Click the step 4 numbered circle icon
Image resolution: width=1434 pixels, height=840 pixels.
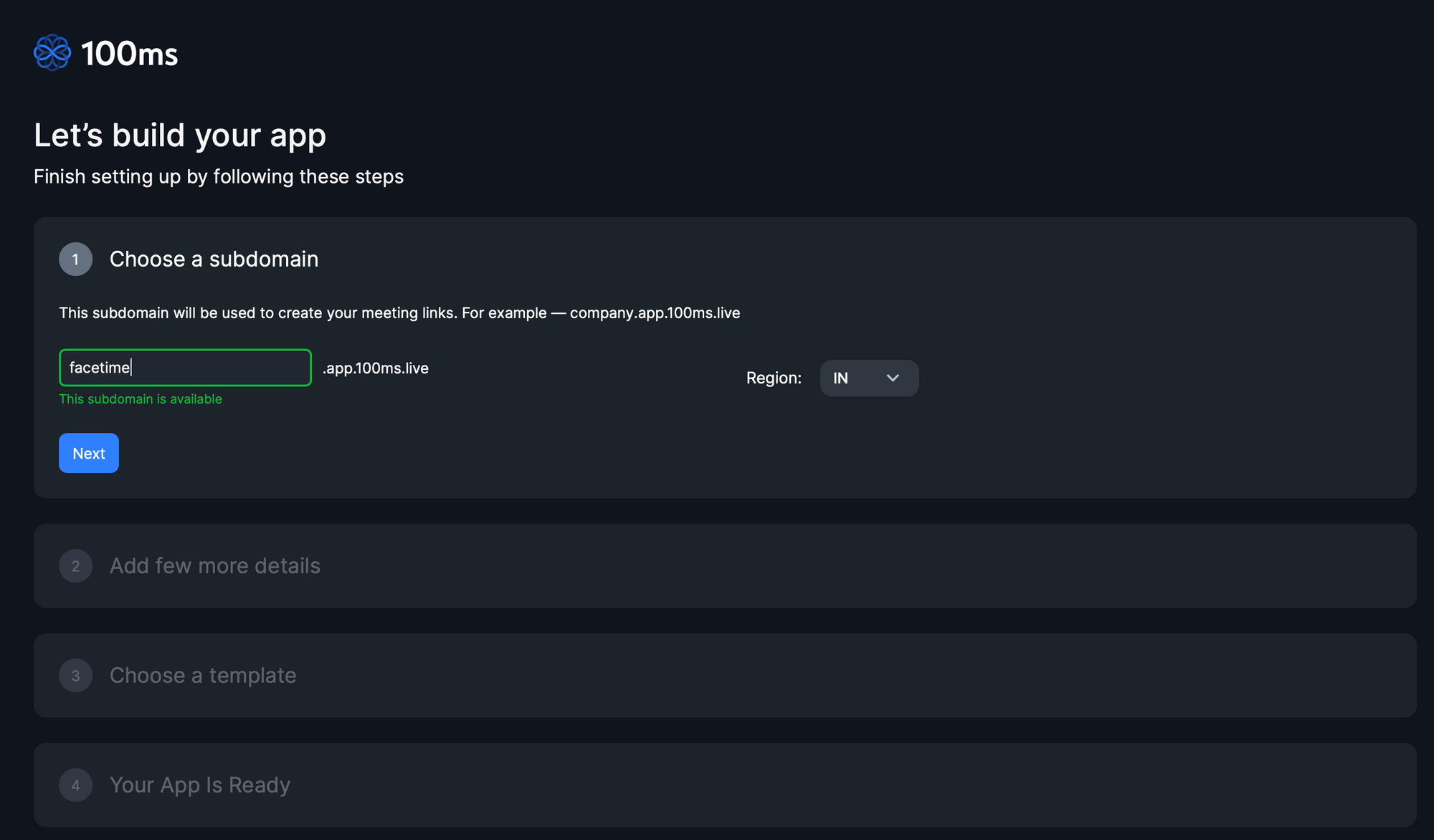(76, 784)
